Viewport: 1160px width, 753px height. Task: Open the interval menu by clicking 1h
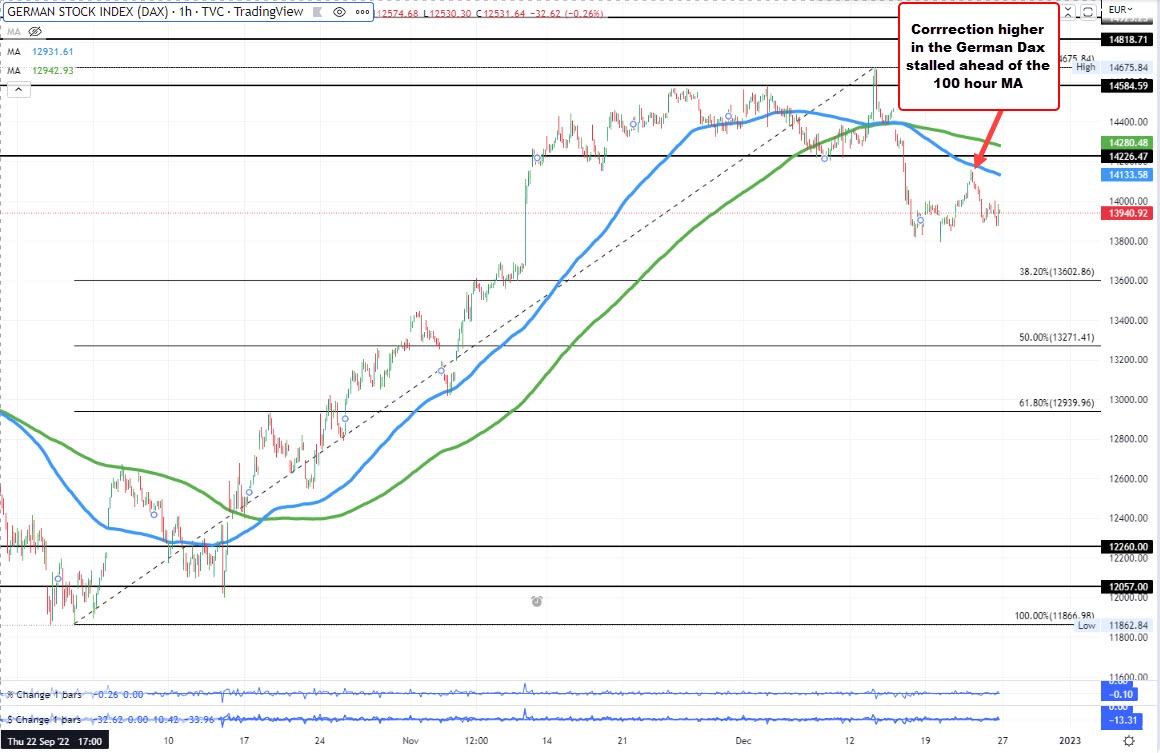tap(184, 12)
